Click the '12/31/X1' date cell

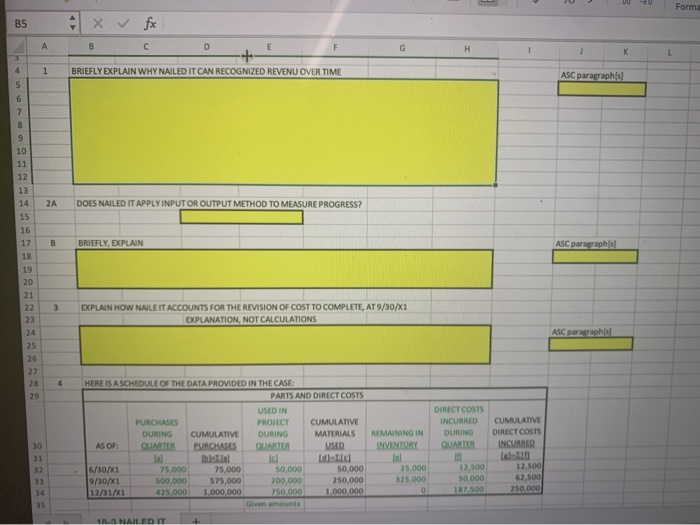[x=107, y=493]
